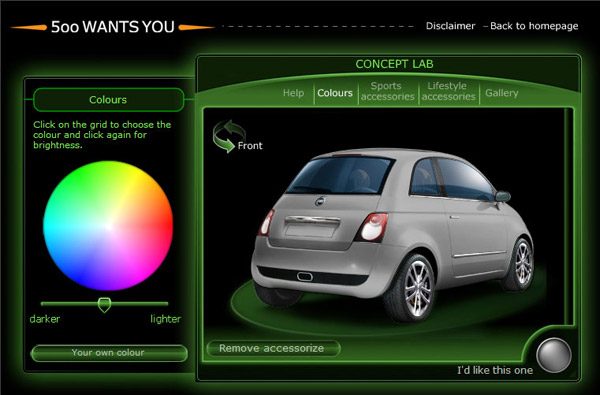Click the Colours panel header
Screen dimensions: 600x395
[x=109, y=100]
